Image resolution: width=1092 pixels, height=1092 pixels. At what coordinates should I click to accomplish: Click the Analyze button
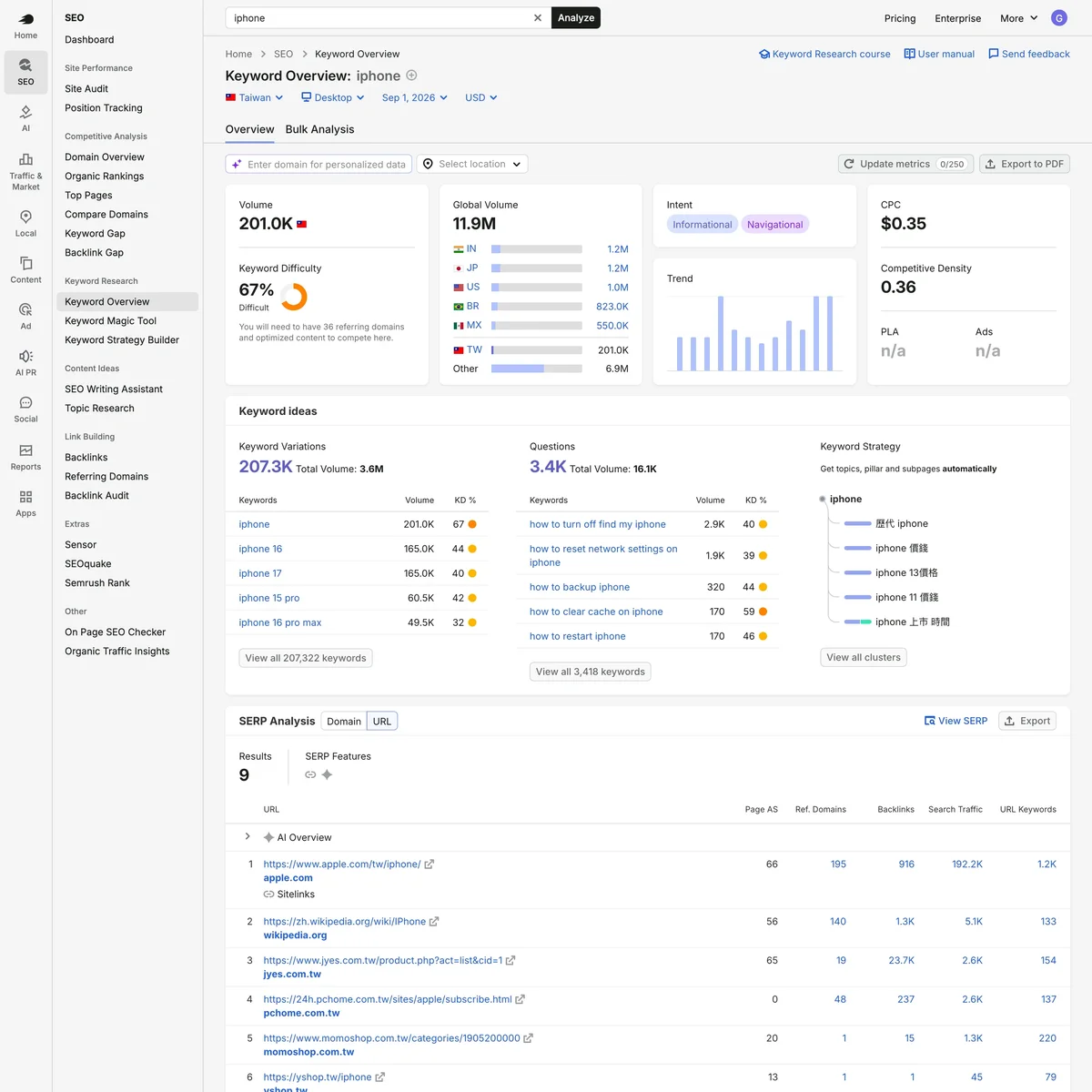[x=576, y=18]
